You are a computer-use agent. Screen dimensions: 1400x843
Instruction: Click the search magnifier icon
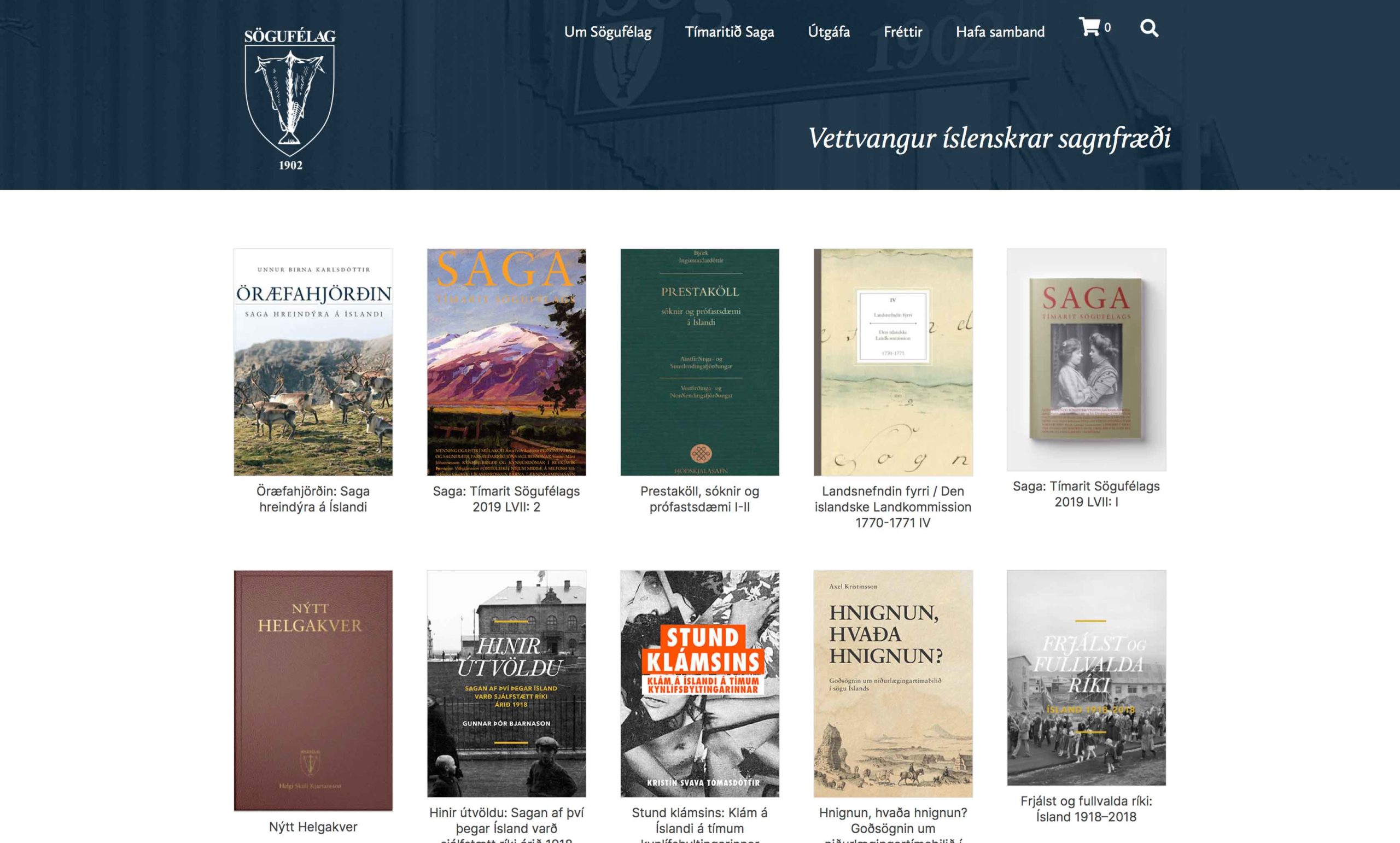coord(1149,28)
